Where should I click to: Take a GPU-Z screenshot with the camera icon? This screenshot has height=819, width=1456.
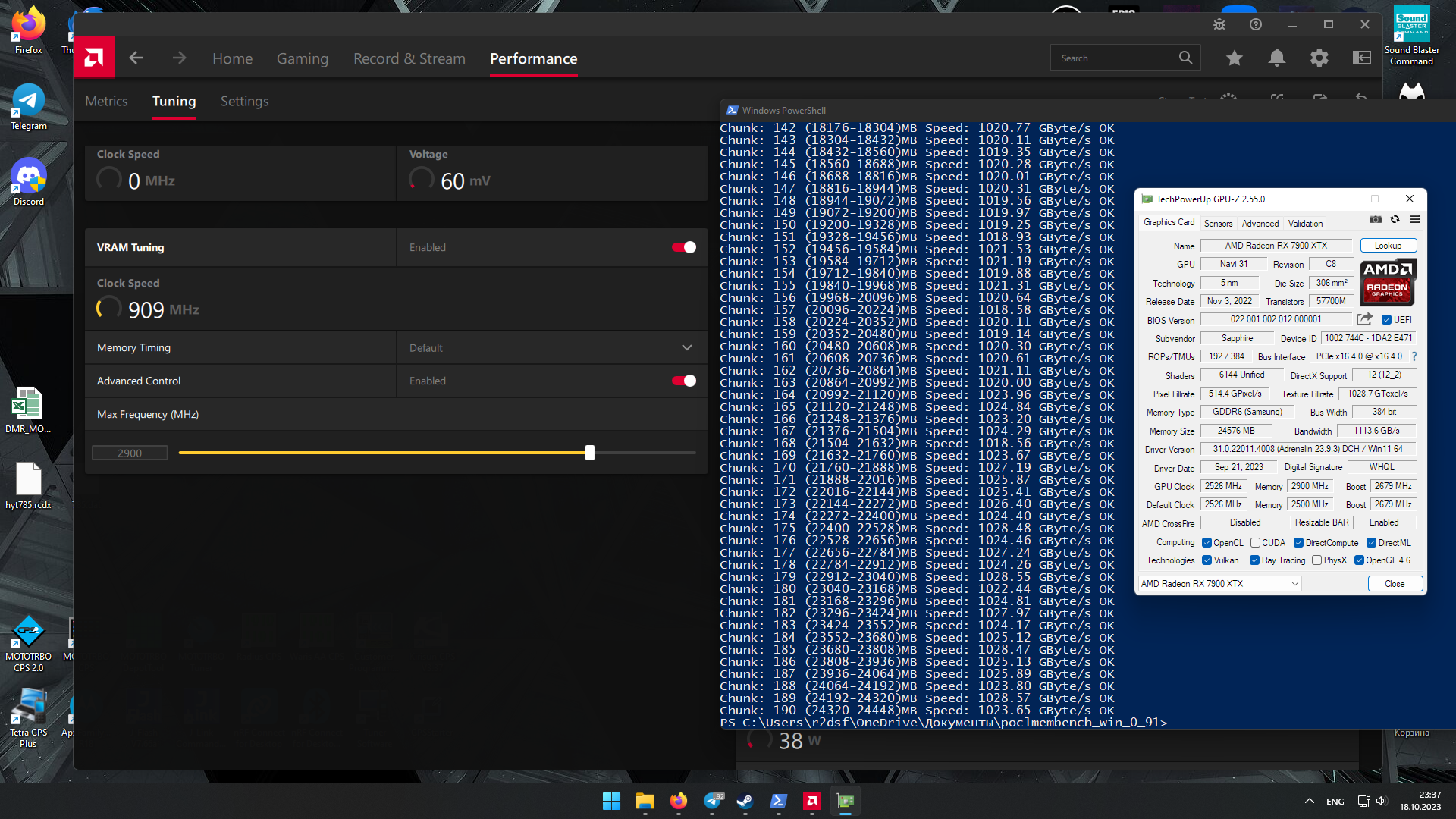1376,220
